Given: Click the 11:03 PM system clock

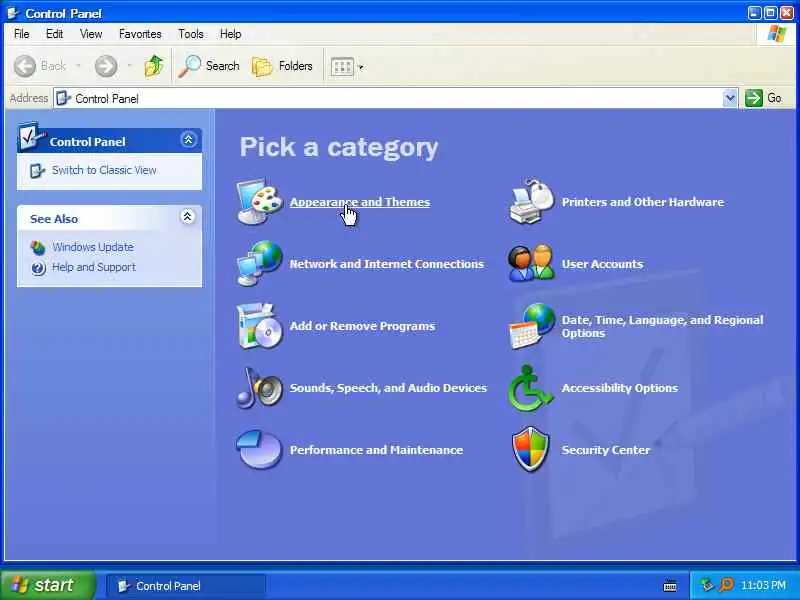Looking at the screenshot, I should [763, 585].
